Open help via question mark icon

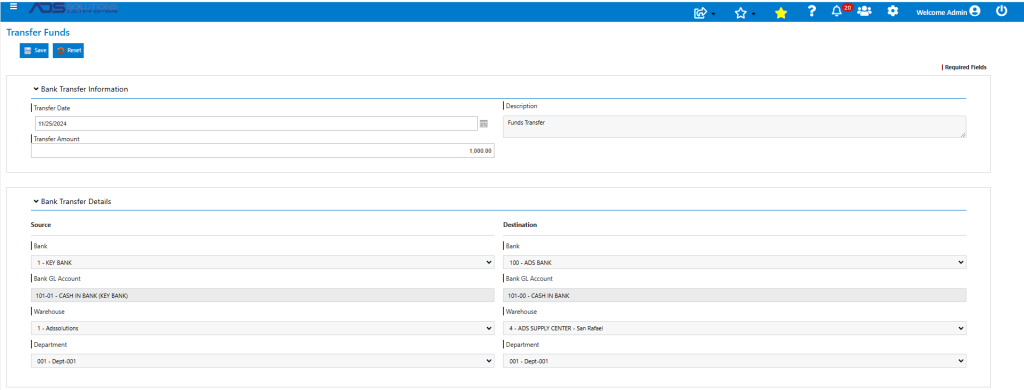pyautogui.click(x=812, y=11)
